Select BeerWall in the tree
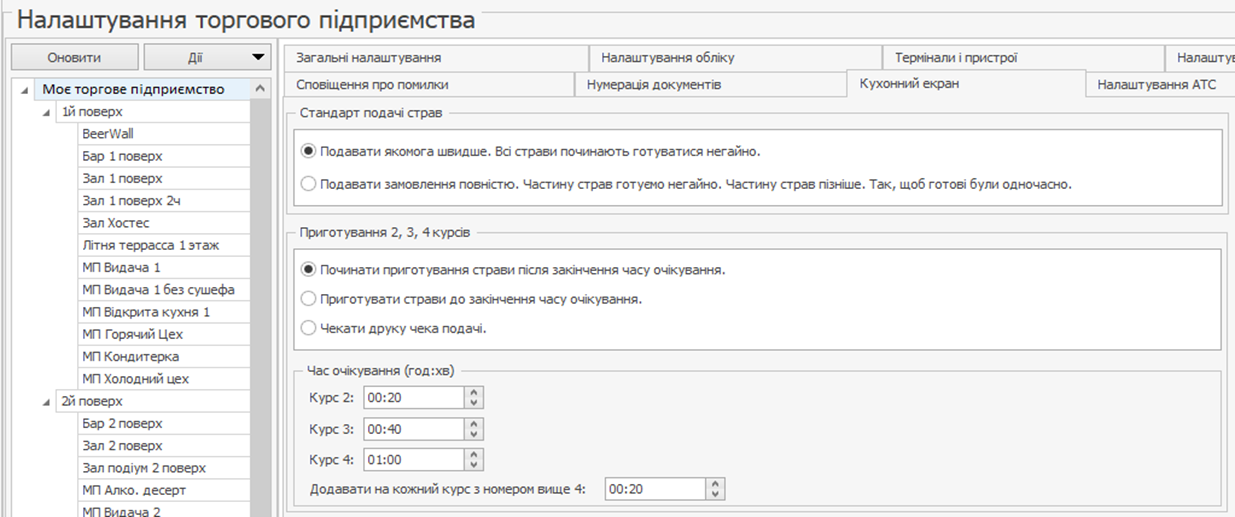 tap(108, 133)
